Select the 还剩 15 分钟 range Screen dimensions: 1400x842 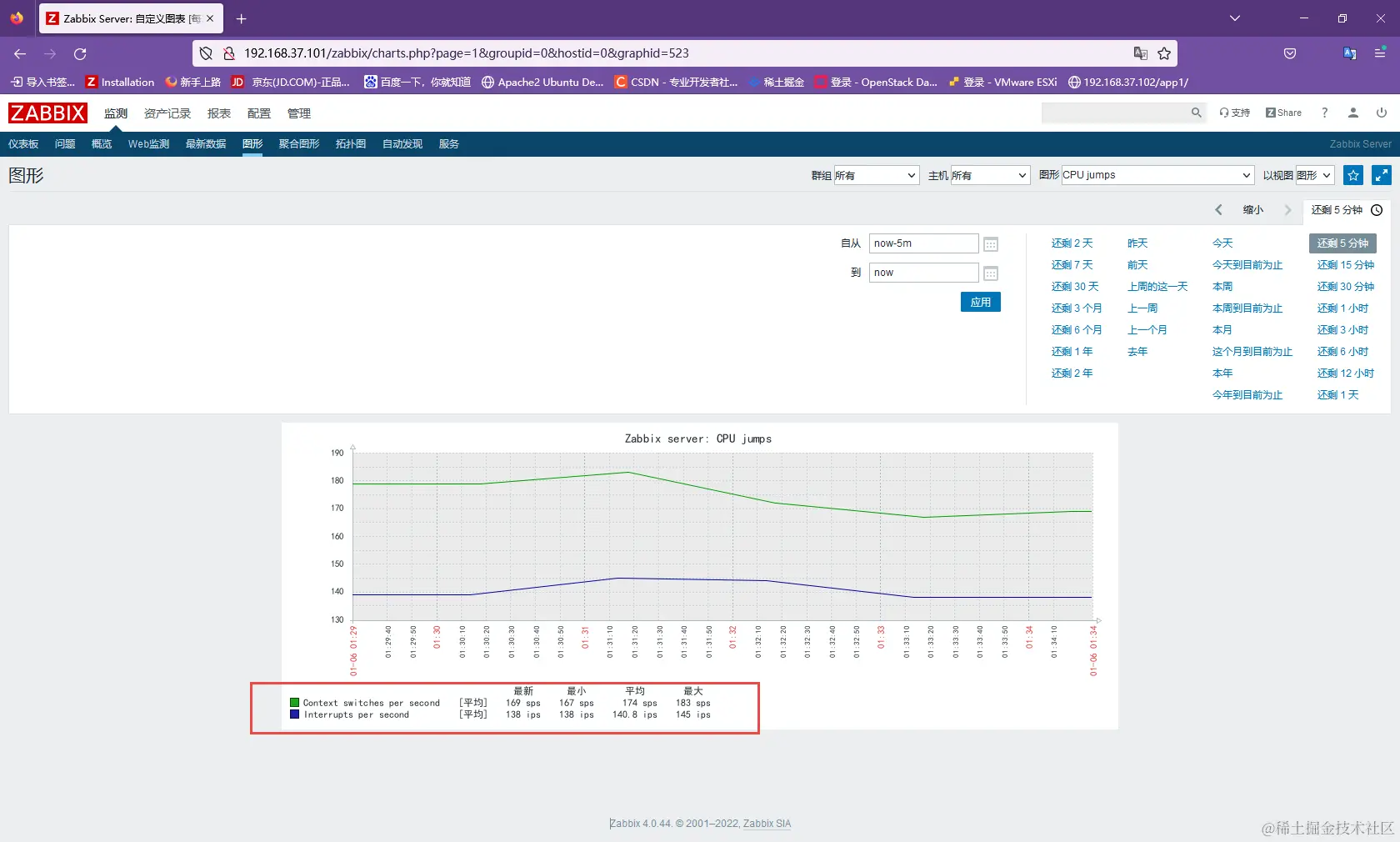coord(1346,265)
